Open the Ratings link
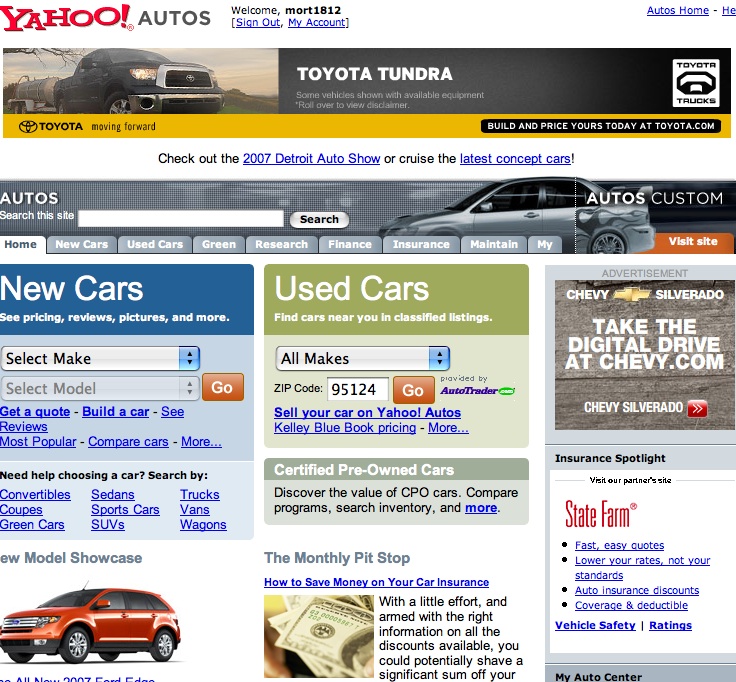 tap(670, 626)
